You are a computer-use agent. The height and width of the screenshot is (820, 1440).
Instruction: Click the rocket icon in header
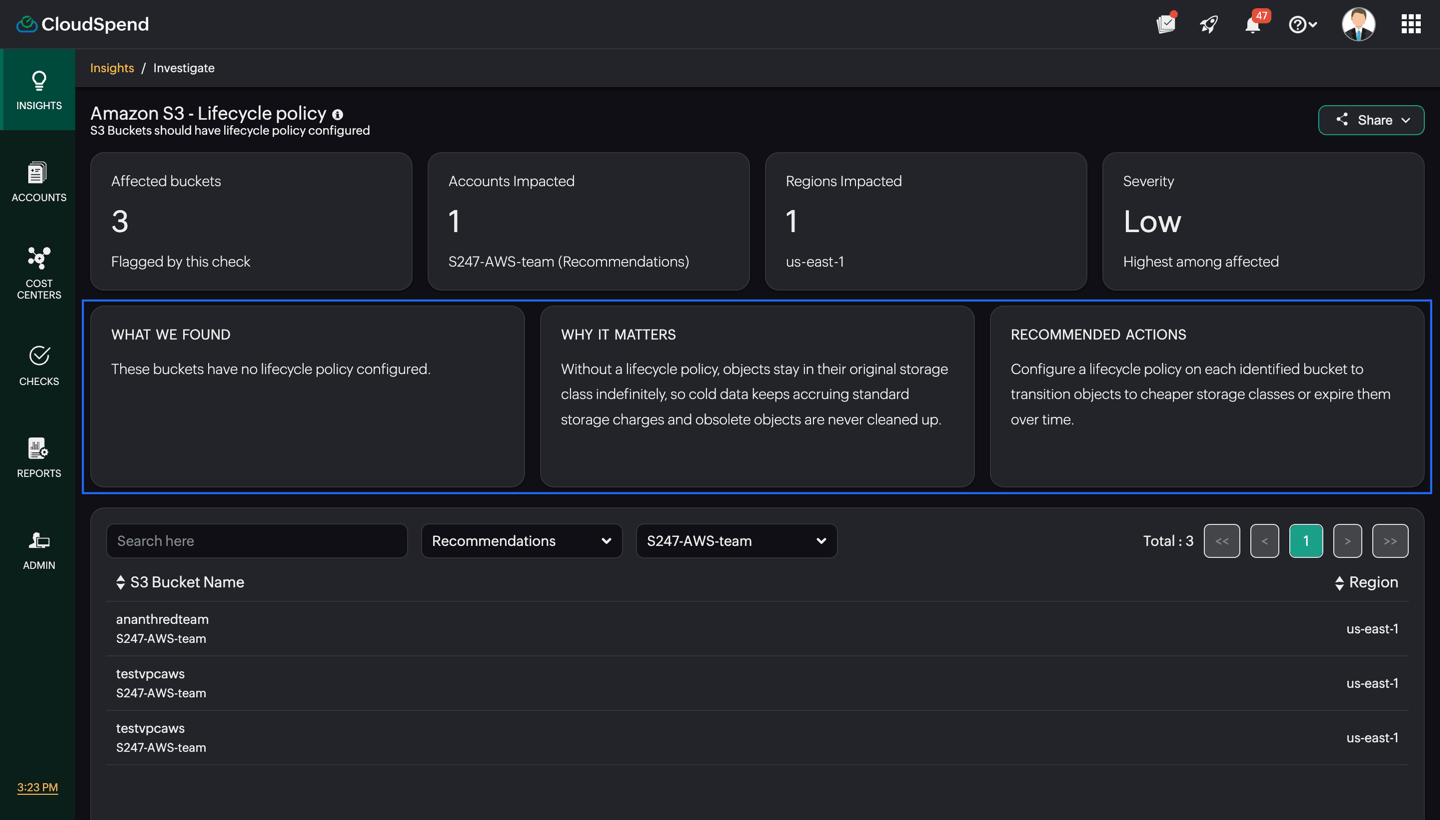[x=1209, y=24]
